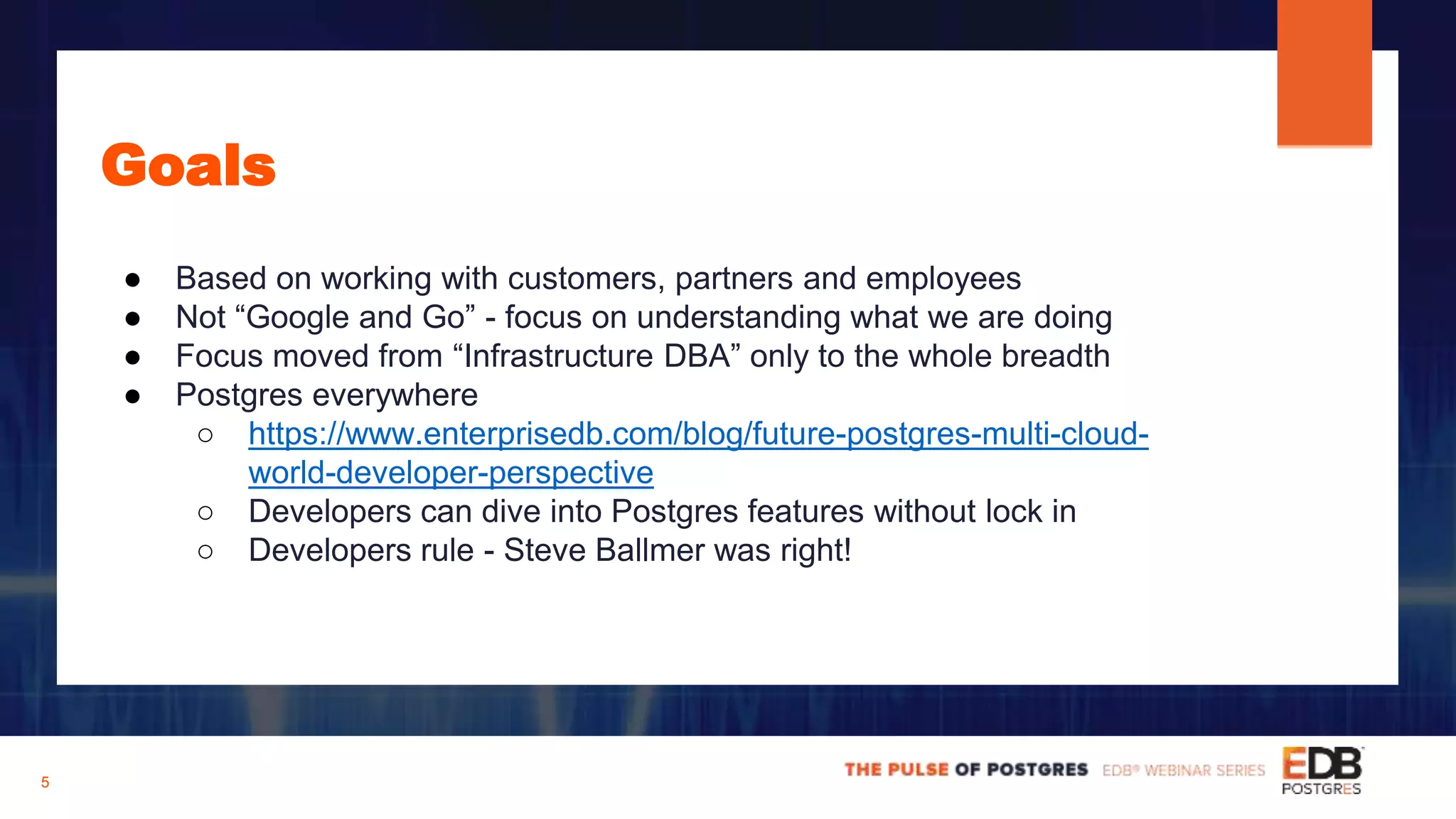Click the slide number 5
1456x819 pixels.
pos(45,783)
